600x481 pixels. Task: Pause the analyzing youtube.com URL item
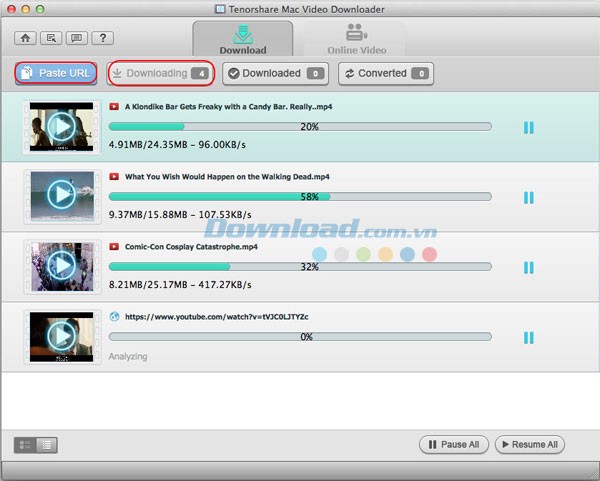click(528, 338)
